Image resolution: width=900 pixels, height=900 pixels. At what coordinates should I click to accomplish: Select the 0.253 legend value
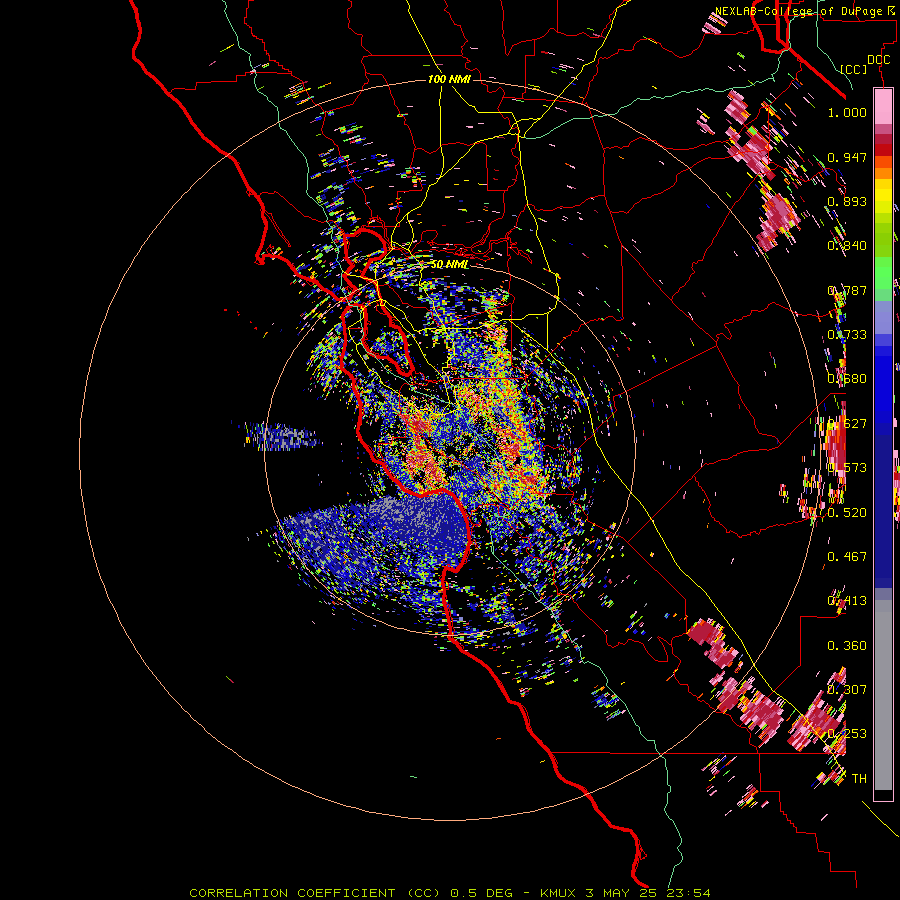click(847, 734)
